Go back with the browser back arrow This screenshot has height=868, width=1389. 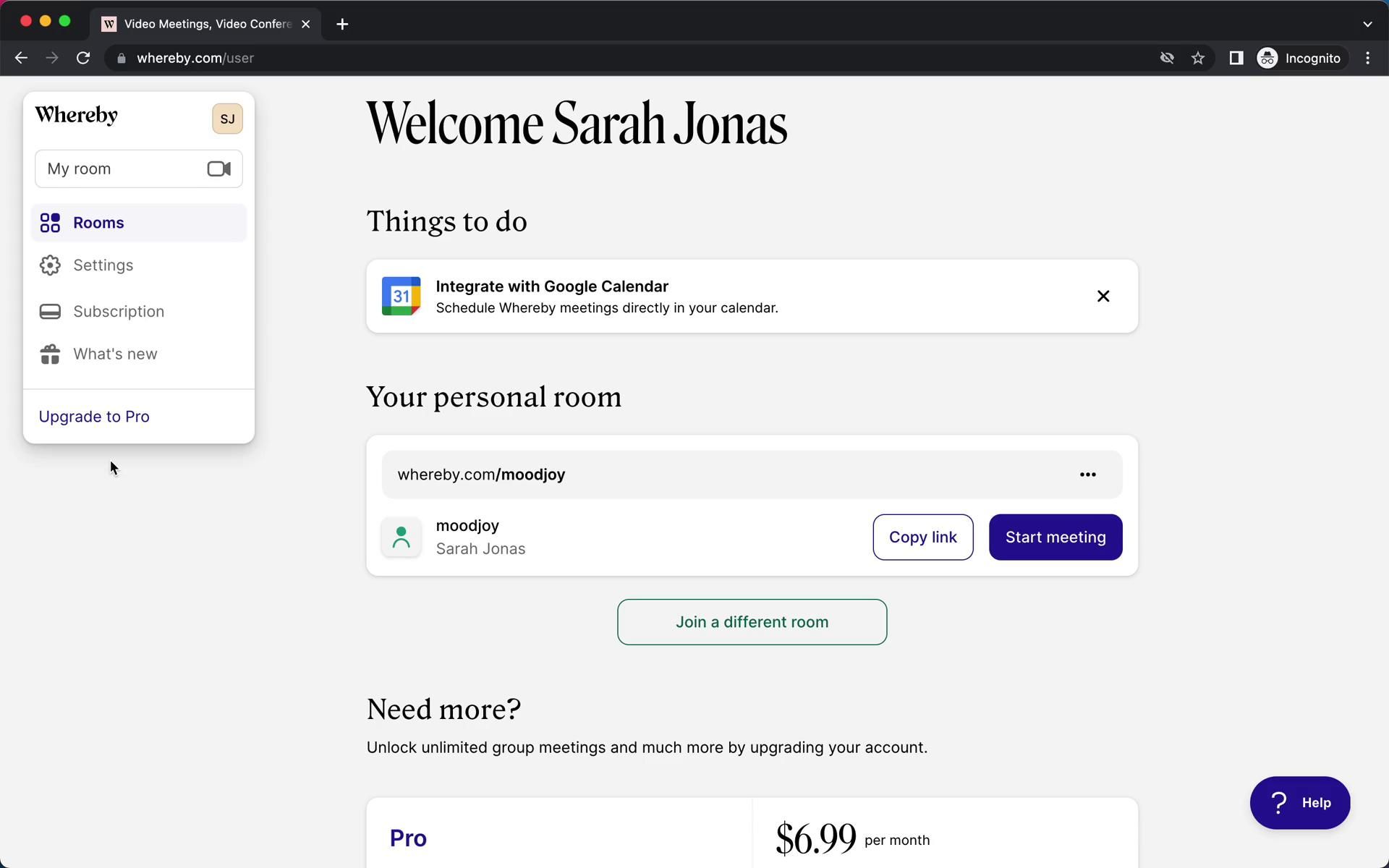tap(21, 58)
